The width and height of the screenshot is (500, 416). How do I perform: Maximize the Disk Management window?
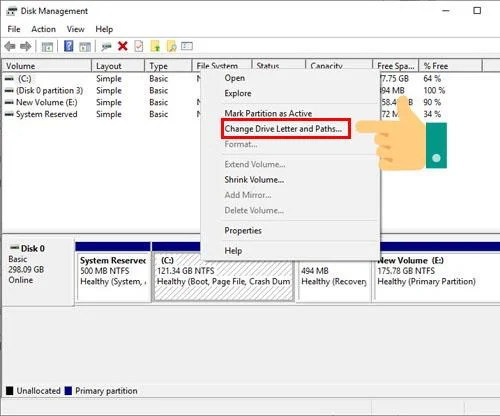[477, 11]
